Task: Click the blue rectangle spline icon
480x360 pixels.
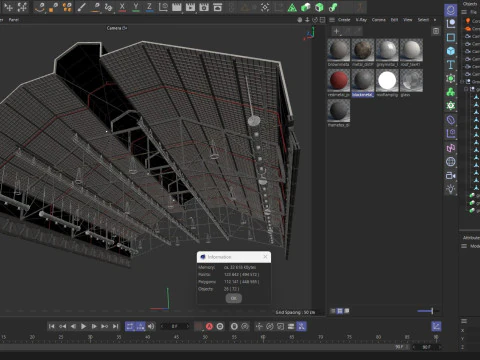Action: coord(451,37)
